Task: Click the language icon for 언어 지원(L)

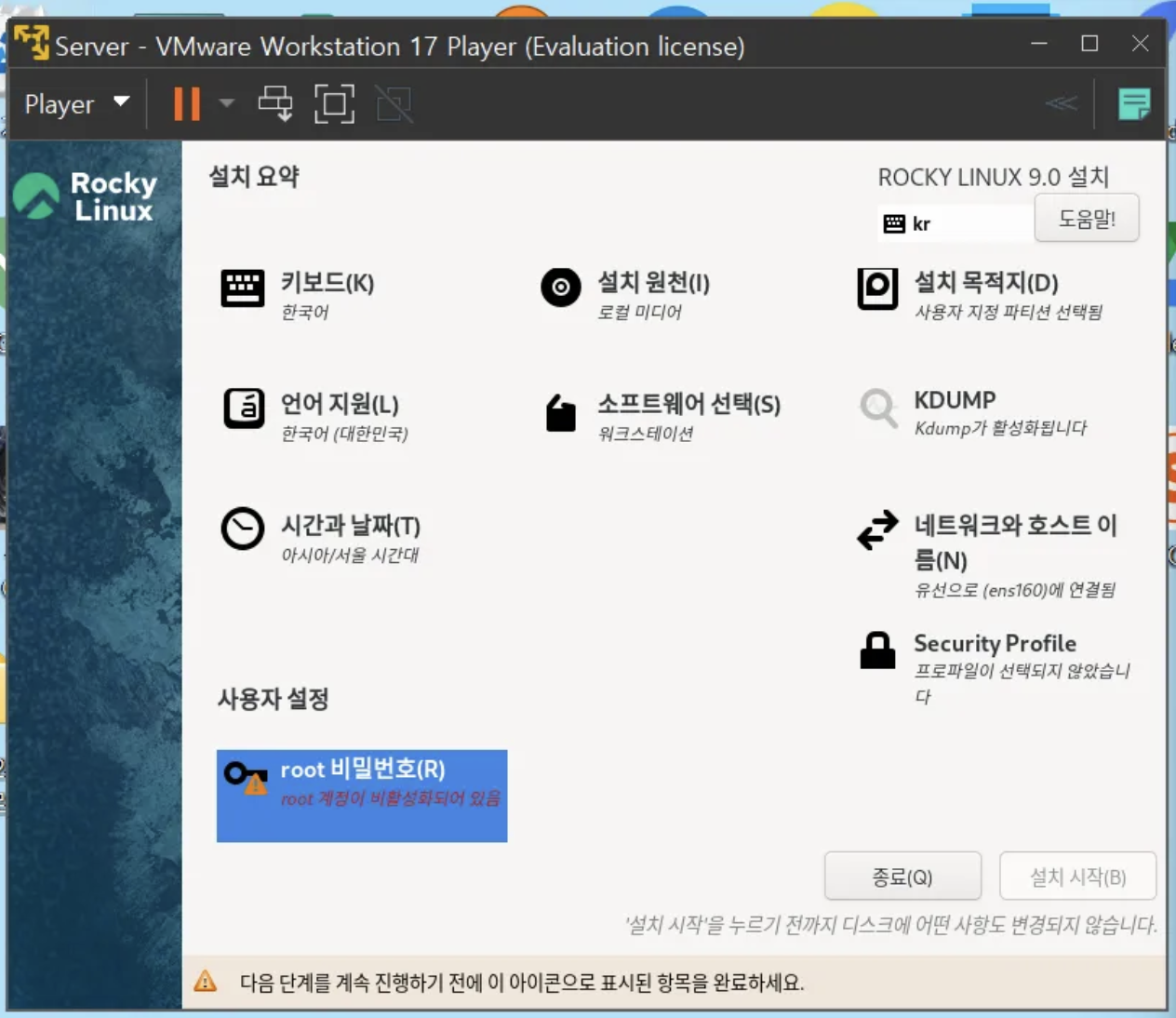Action: click(x=244, y=409)
